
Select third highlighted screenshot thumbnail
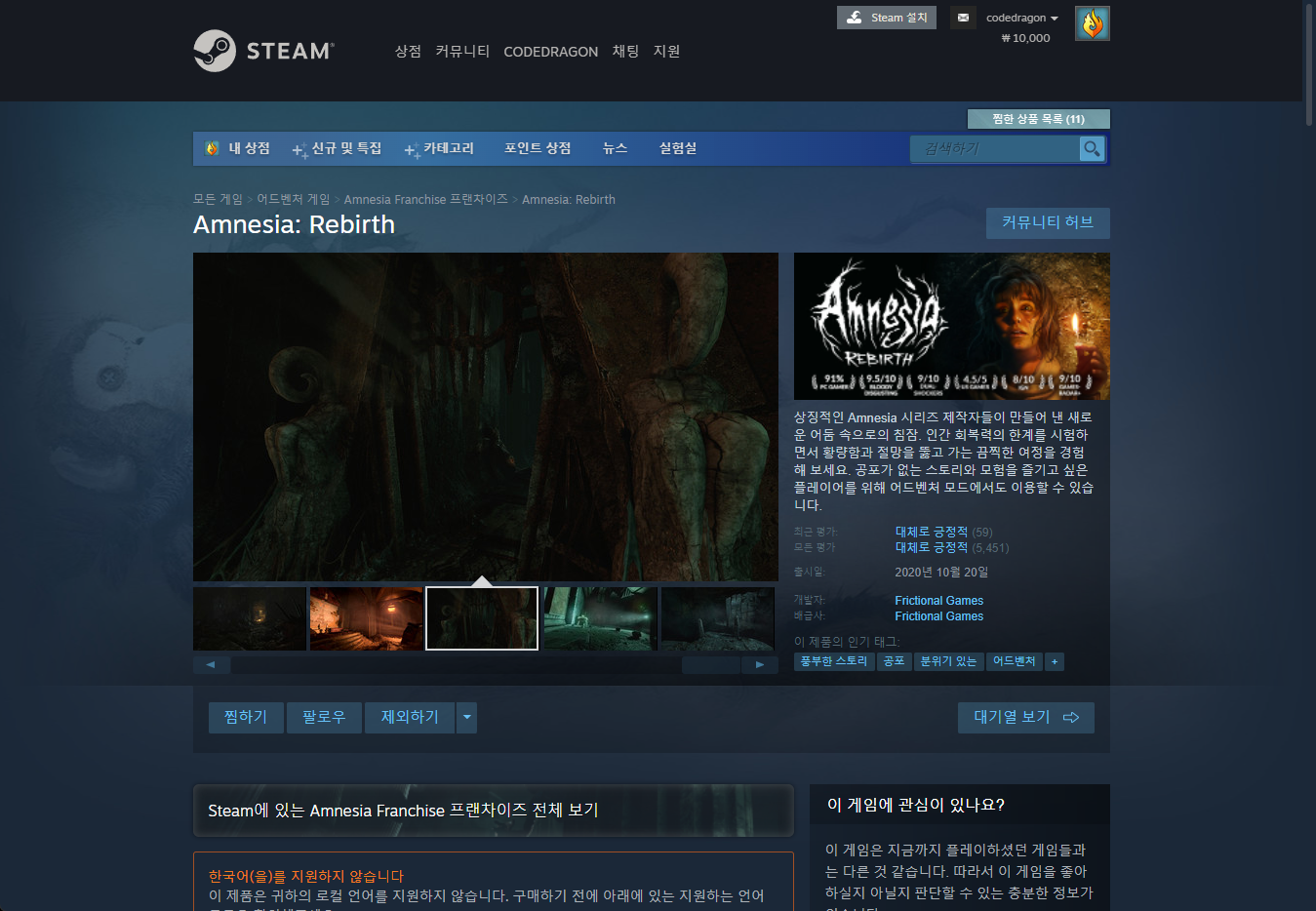482,618
